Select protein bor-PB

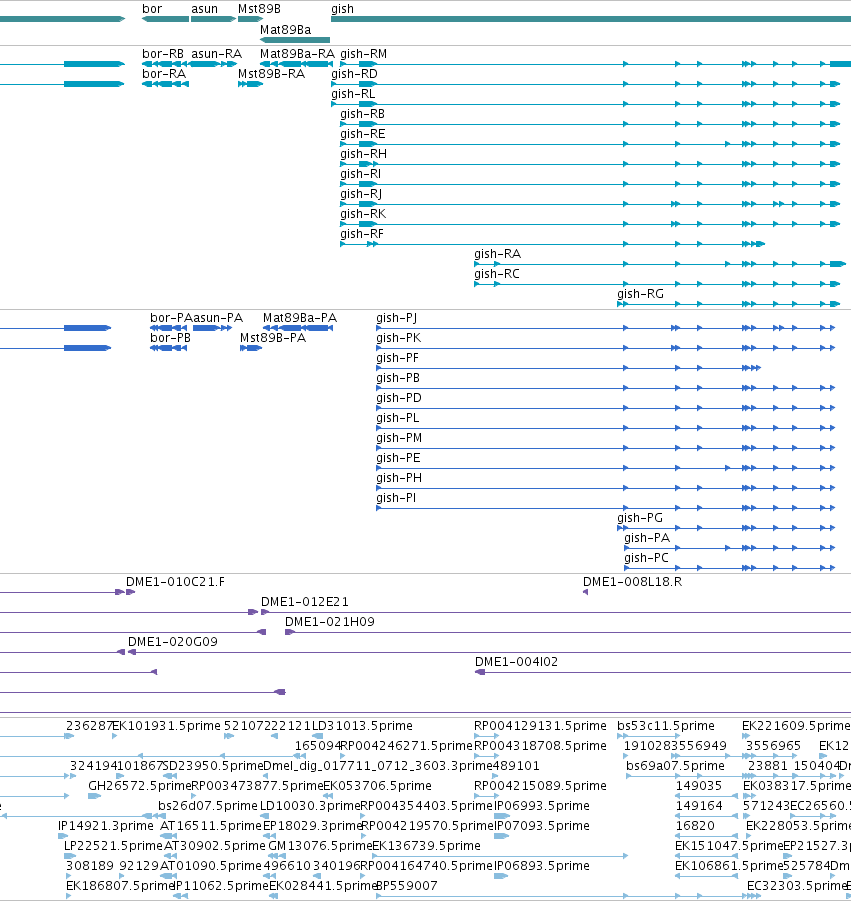click(171, 338)
